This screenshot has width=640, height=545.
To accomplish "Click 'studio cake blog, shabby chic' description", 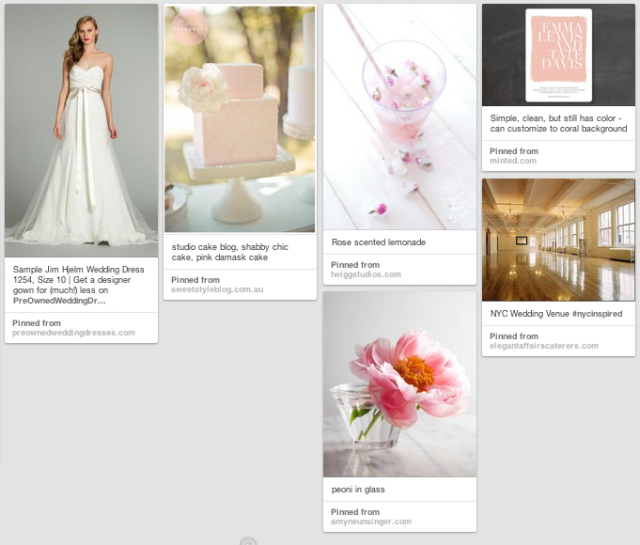I will pos(230,252).
